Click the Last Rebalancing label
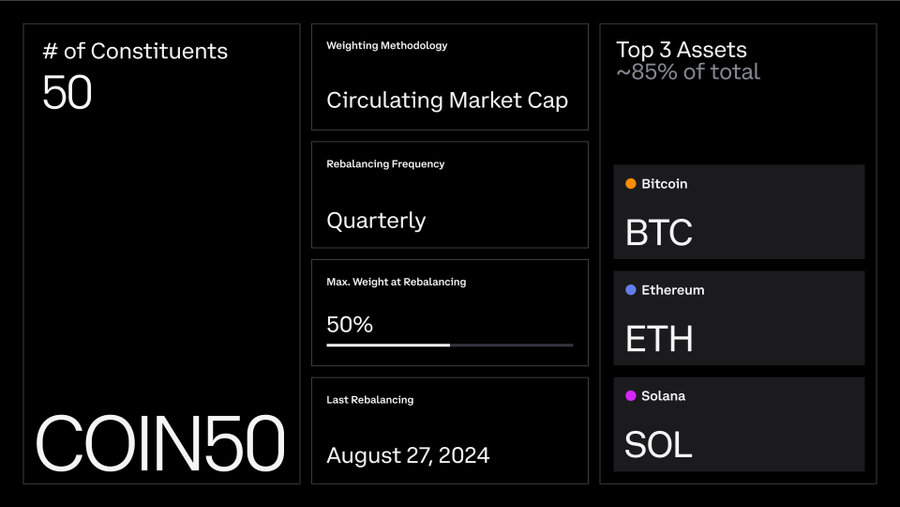Screen dimensions: 900x507 point(370,400)
